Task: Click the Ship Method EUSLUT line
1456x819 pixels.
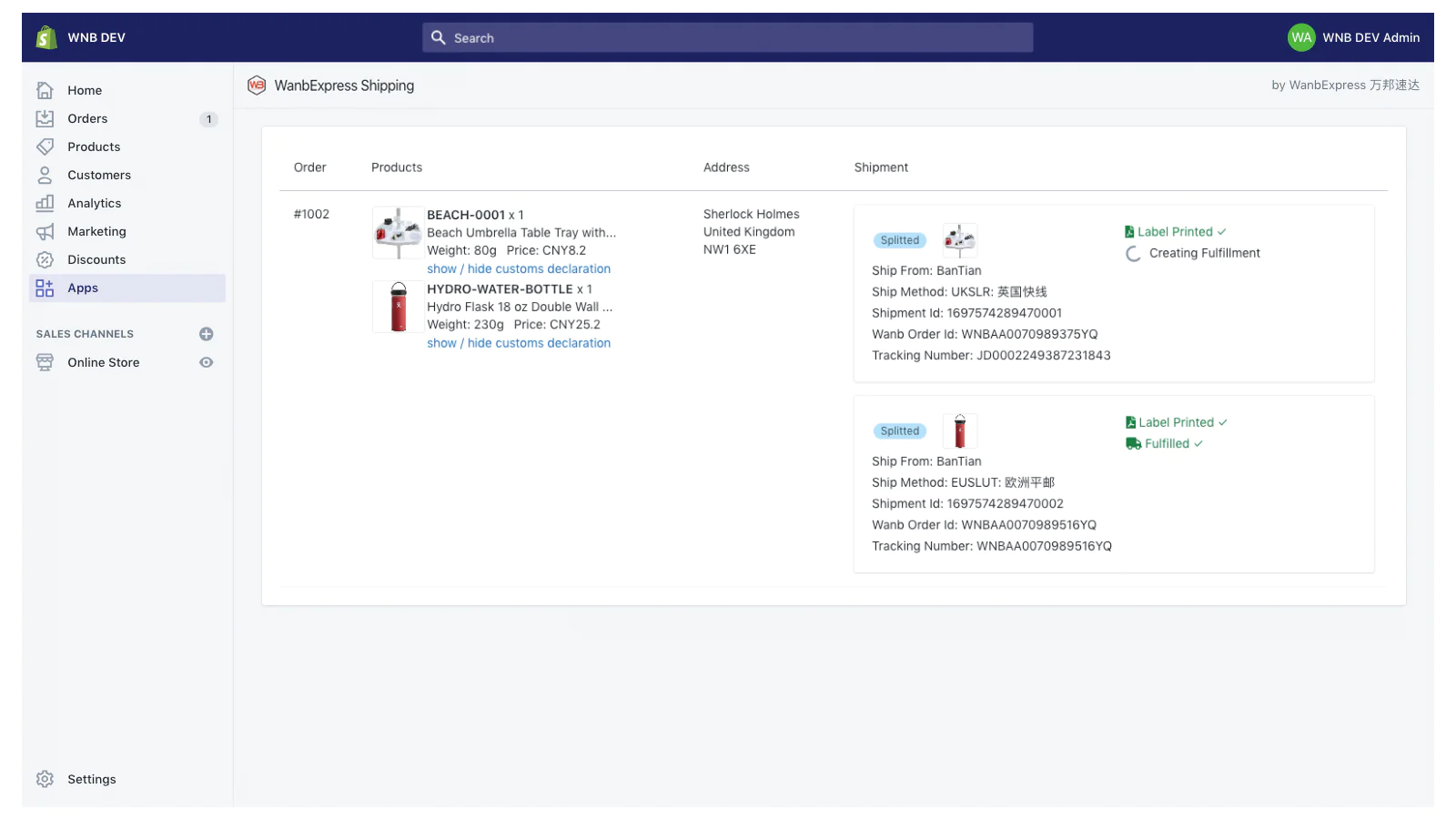Action: (963, 482)
